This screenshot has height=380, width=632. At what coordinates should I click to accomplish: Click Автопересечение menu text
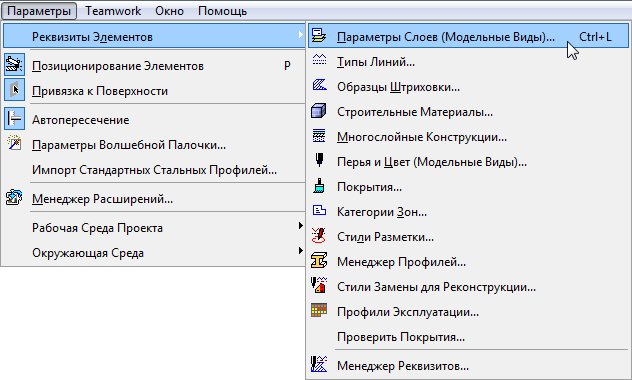point(81,120)
